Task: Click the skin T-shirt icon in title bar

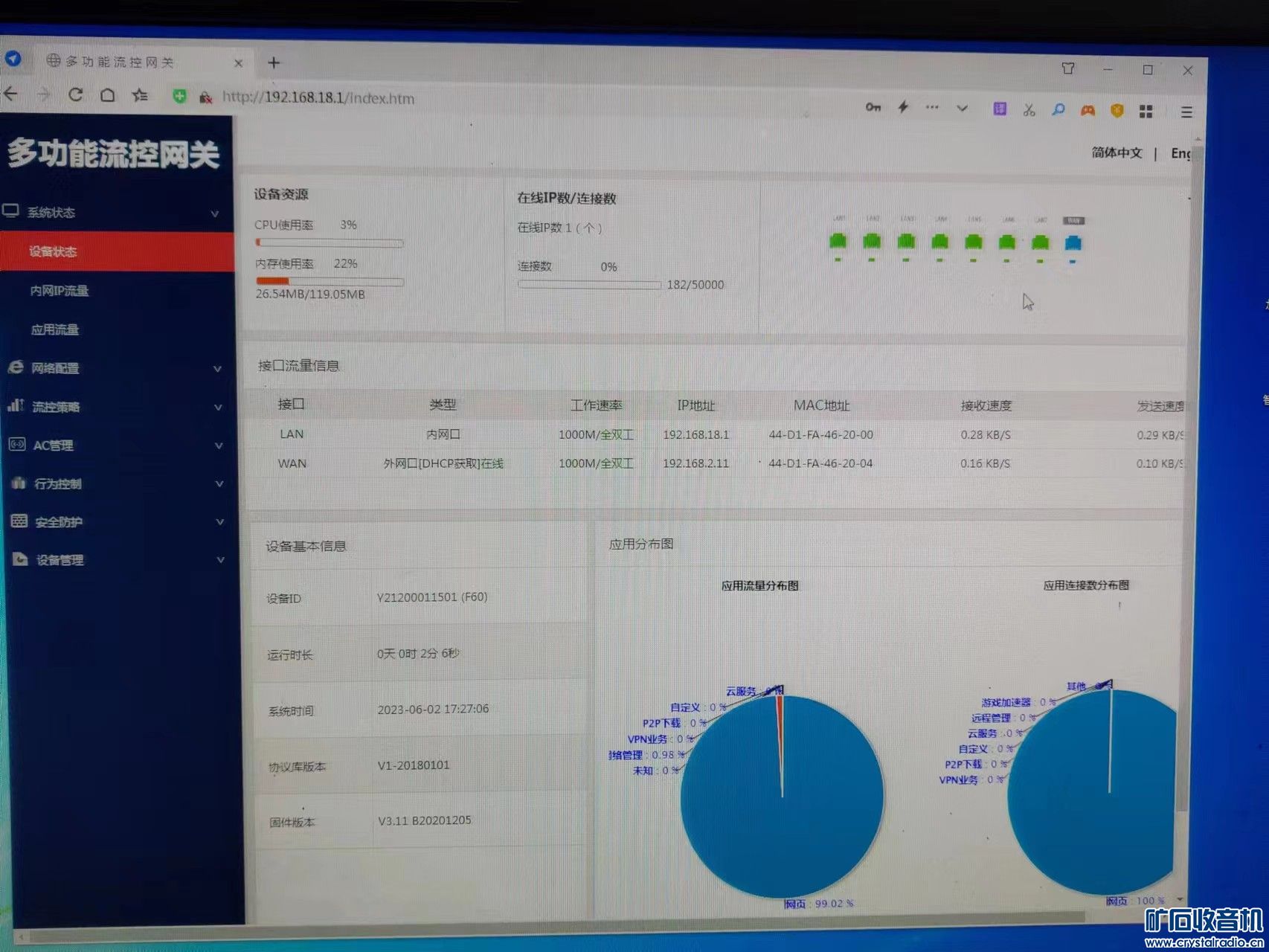Action: [1068, 68]
